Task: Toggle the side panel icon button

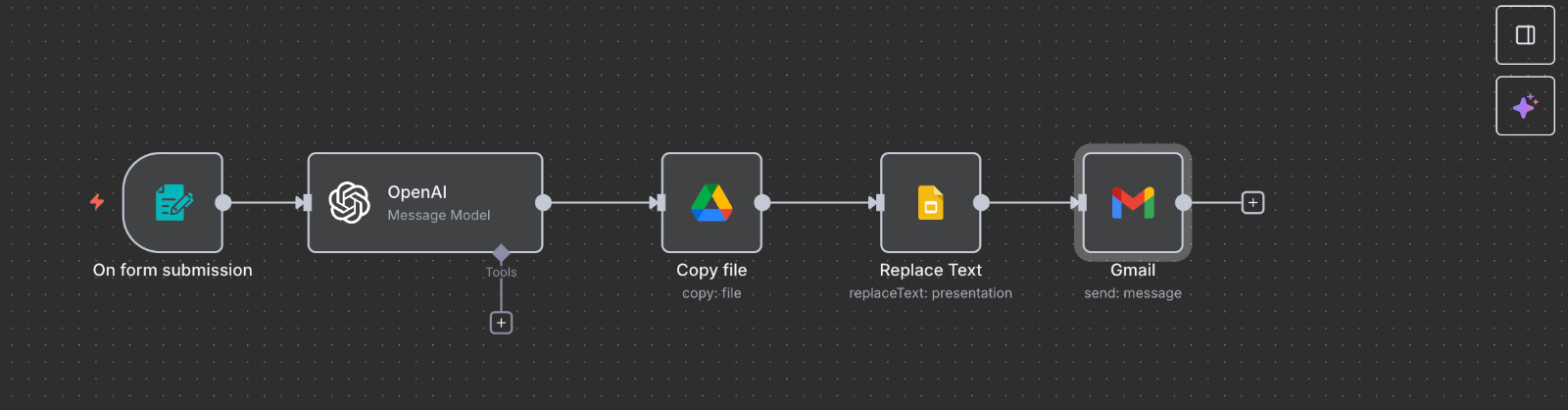Action: (x=1525, y=35)
